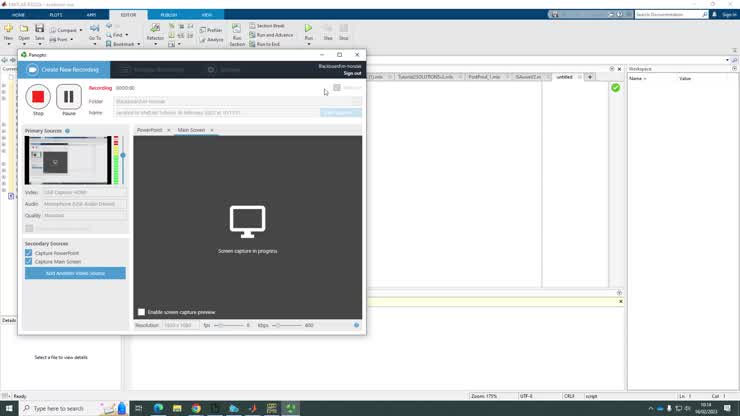Click the Save file icon
This screenshot has height=416, width=740.
(x=39, y=29)
